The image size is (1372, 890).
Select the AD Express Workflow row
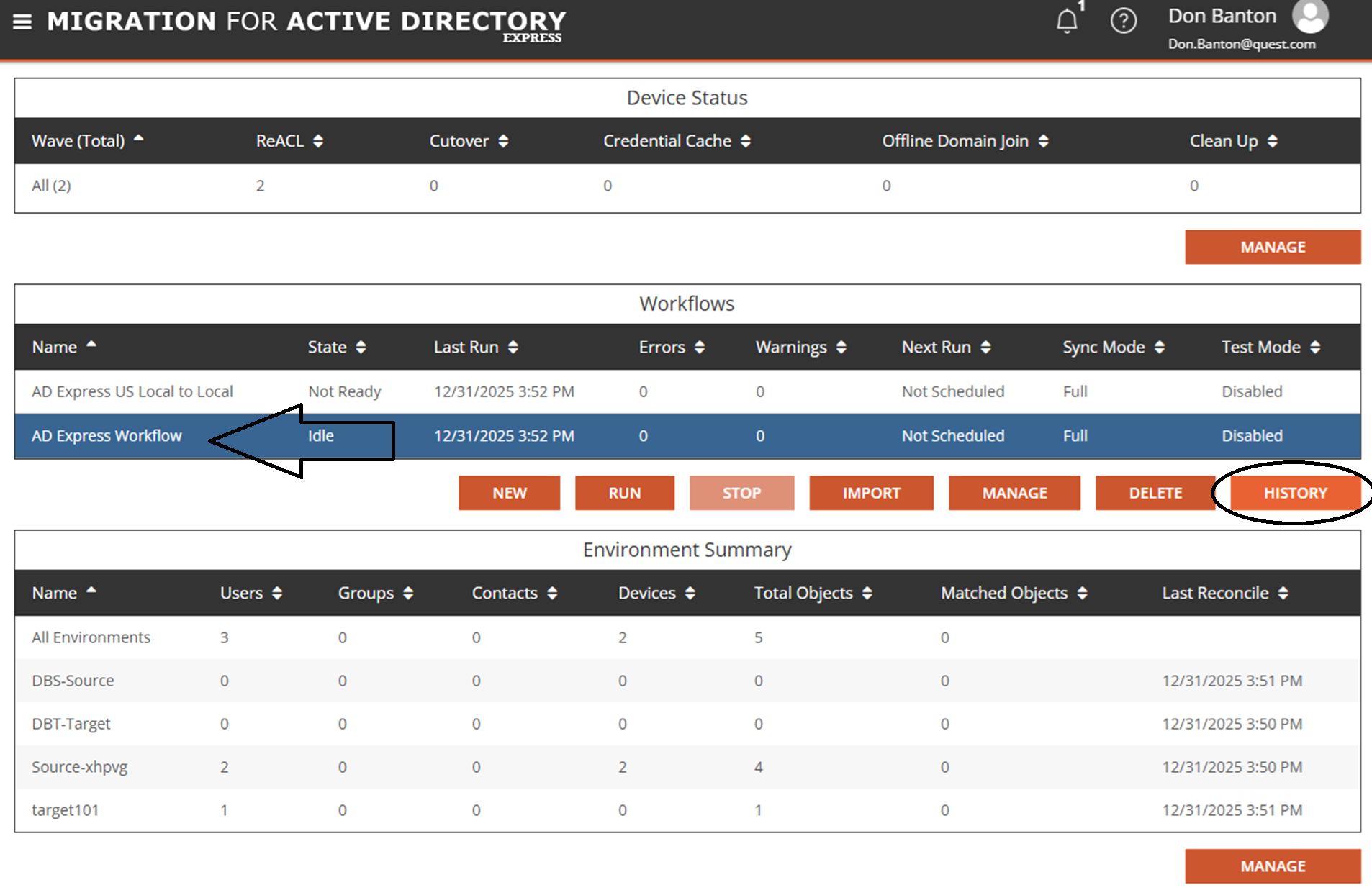point(687,436)
